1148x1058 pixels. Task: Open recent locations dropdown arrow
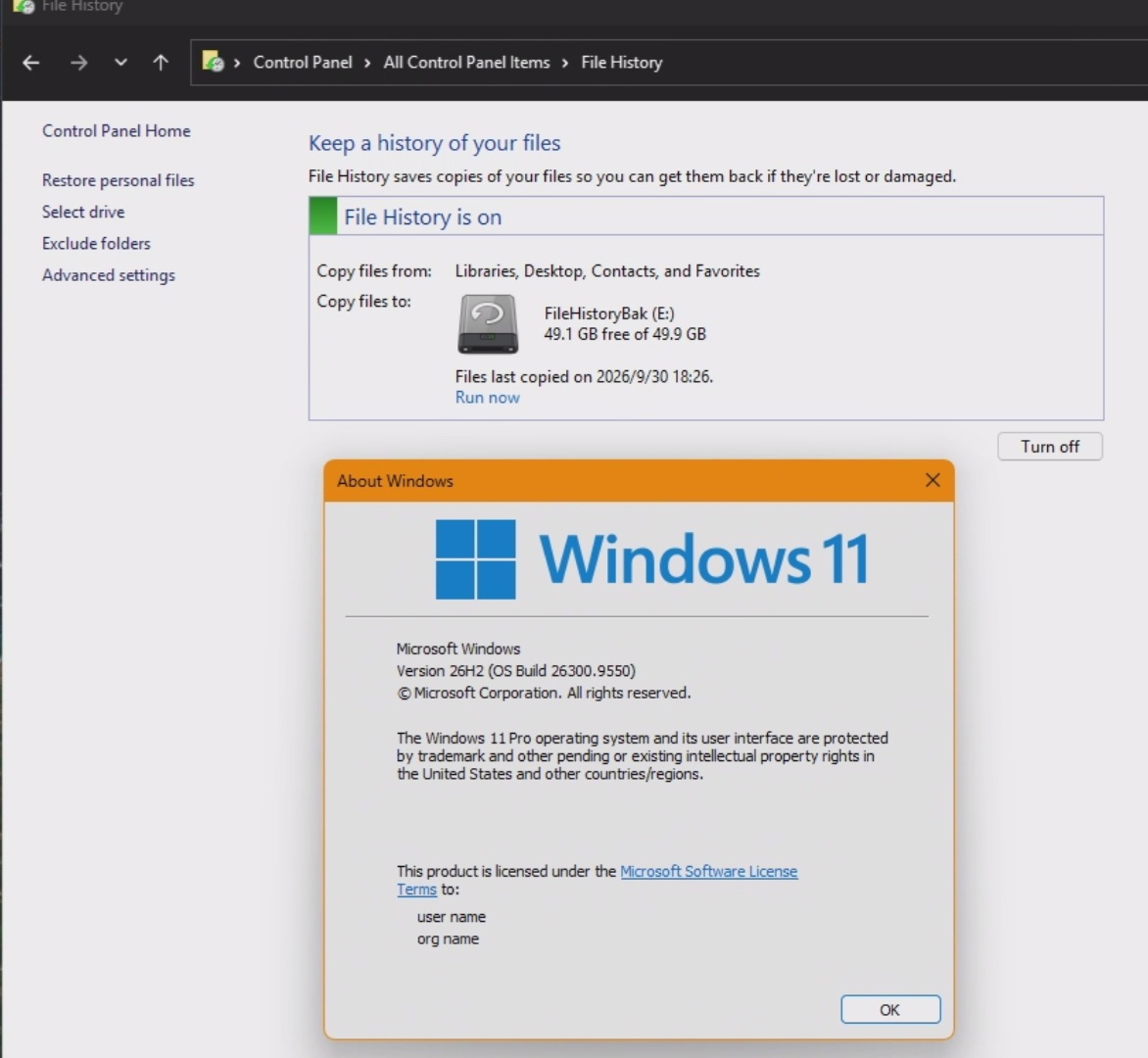tap(120, 63)
